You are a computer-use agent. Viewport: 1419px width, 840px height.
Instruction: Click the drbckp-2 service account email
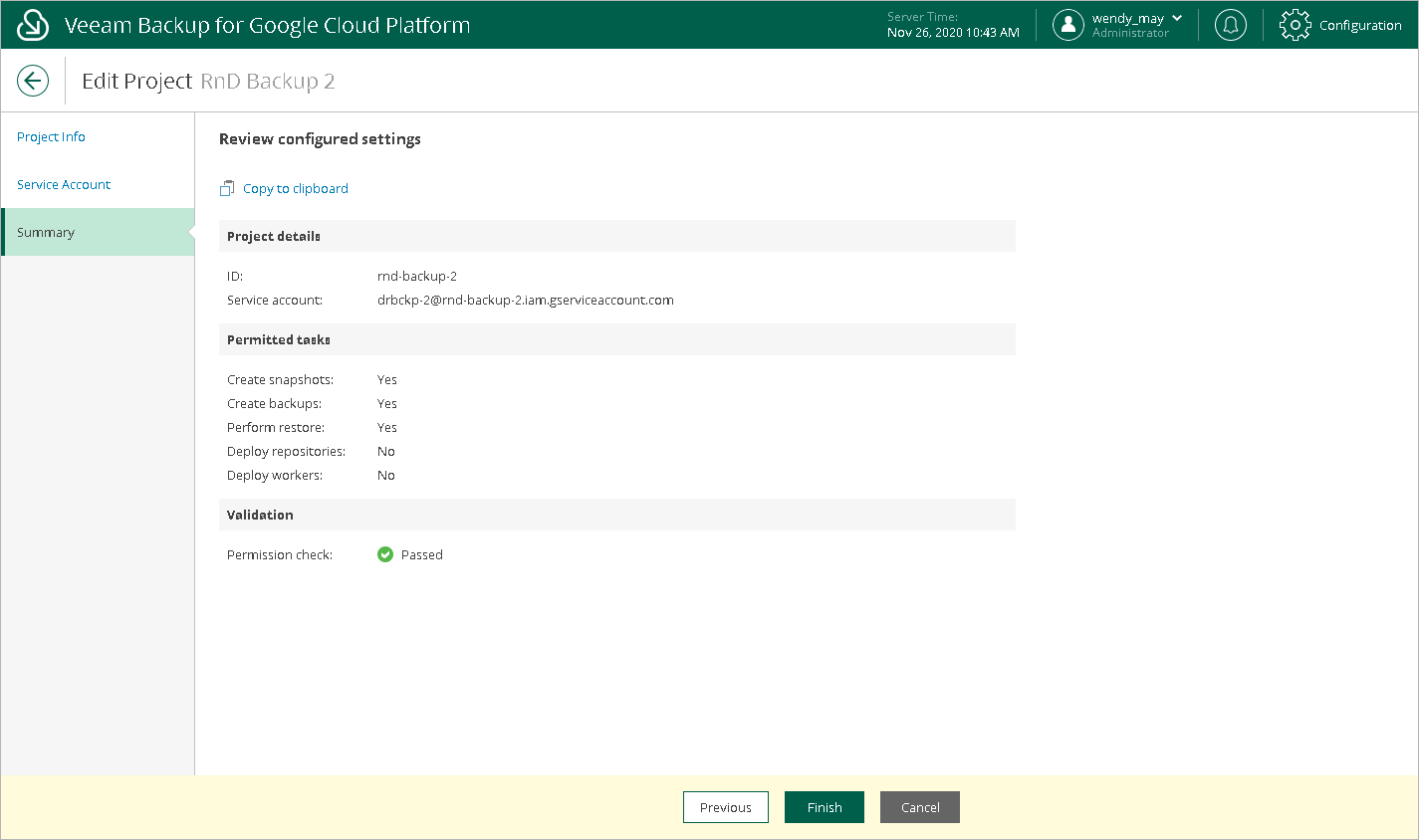click(x=526, y=300)
